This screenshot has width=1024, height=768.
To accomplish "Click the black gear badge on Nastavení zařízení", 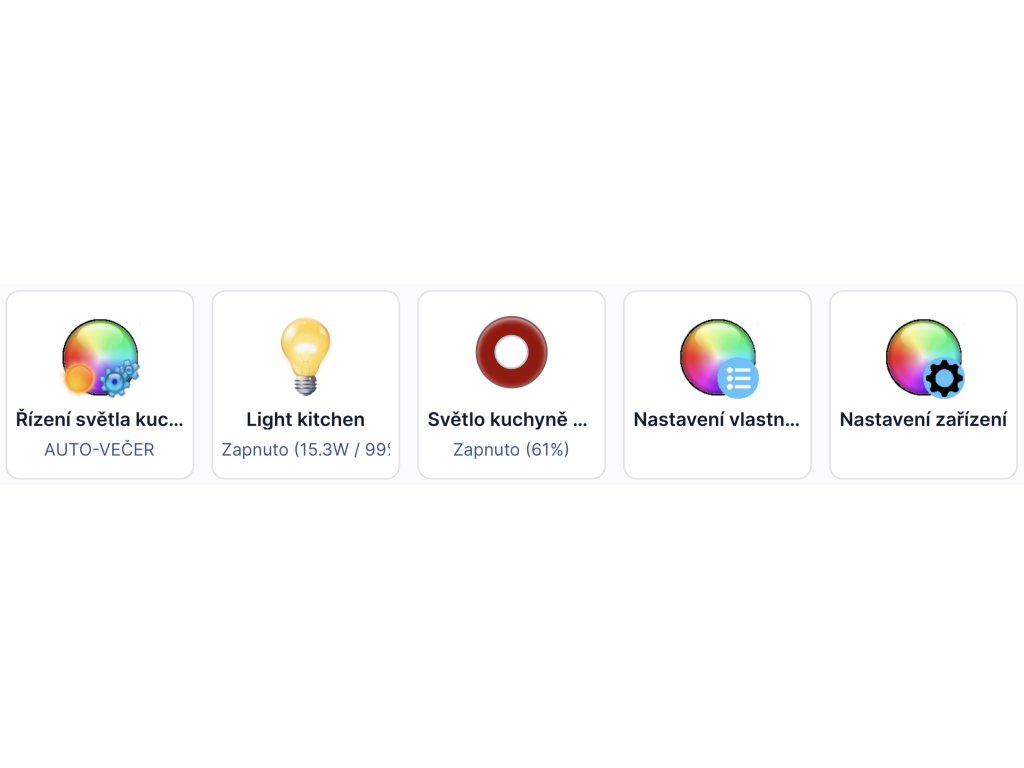I will click(944, 377).
